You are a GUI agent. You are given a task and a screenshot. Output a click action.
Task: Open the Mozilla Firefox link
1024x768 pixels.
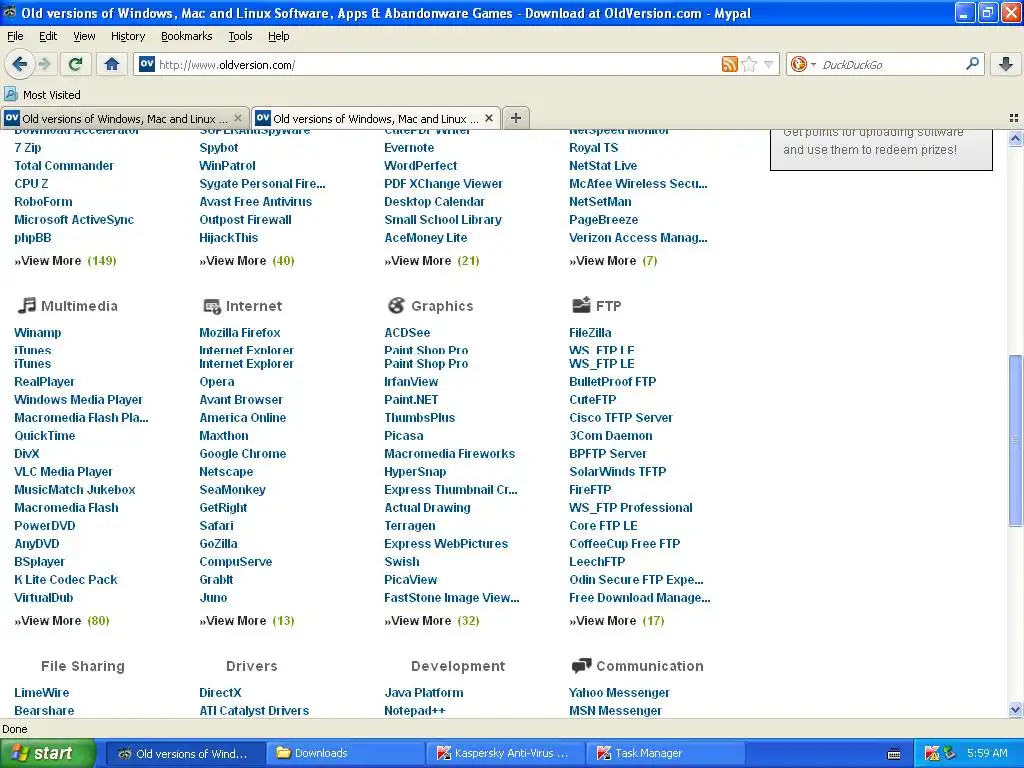click(x=240, y=332)
